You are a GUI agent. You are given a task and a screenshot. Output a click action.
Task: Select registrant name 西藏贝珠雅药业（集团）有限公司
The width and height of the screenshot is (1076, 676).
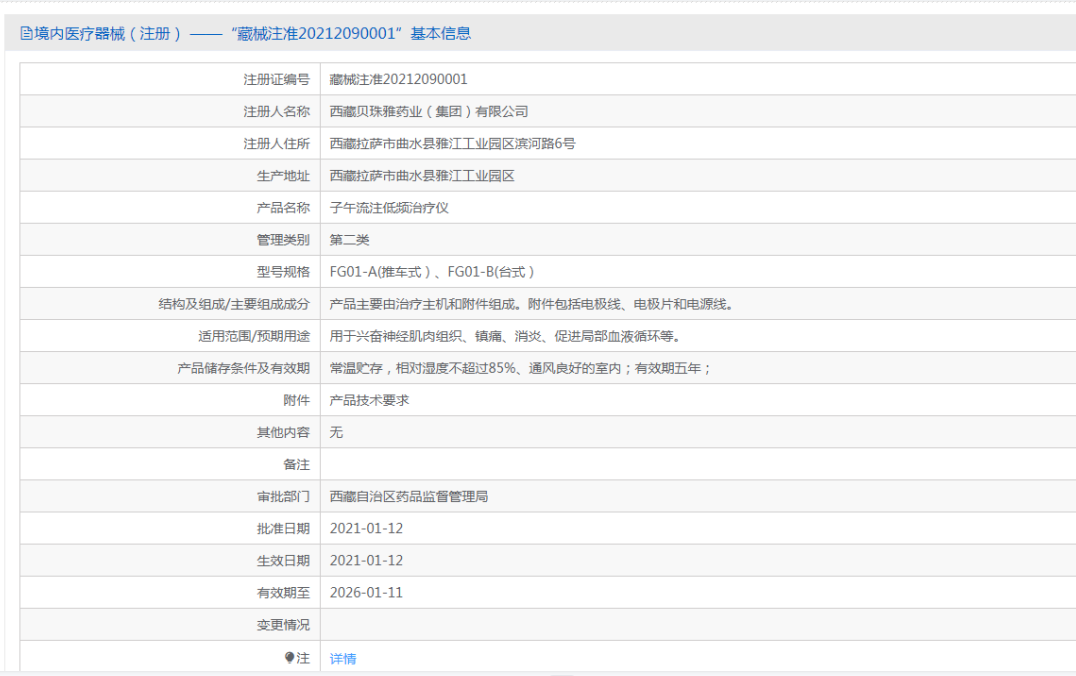pos(429,111)
